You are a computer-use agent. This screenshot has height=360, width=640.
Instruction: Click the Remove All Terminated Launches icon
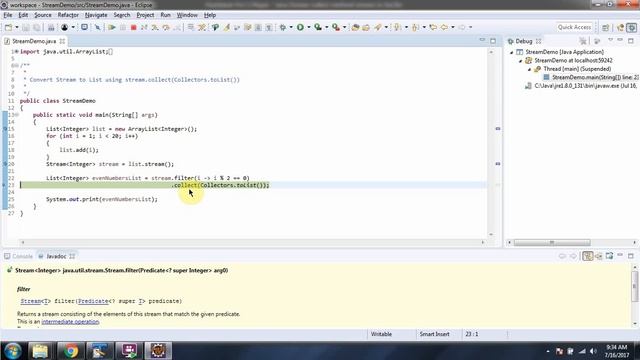point(583,41)
